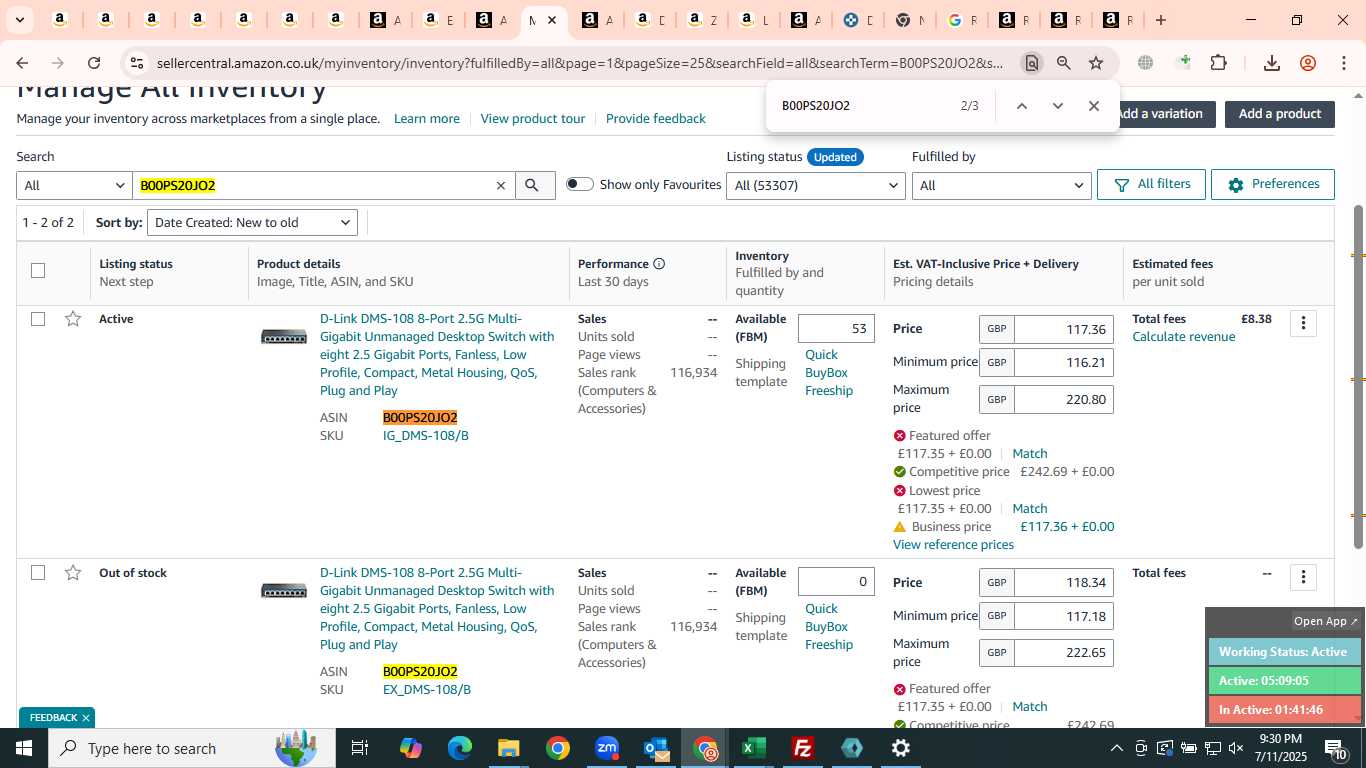Clear the inventory search term
The height and width of the screenshot is (768, 1366).
501,185
